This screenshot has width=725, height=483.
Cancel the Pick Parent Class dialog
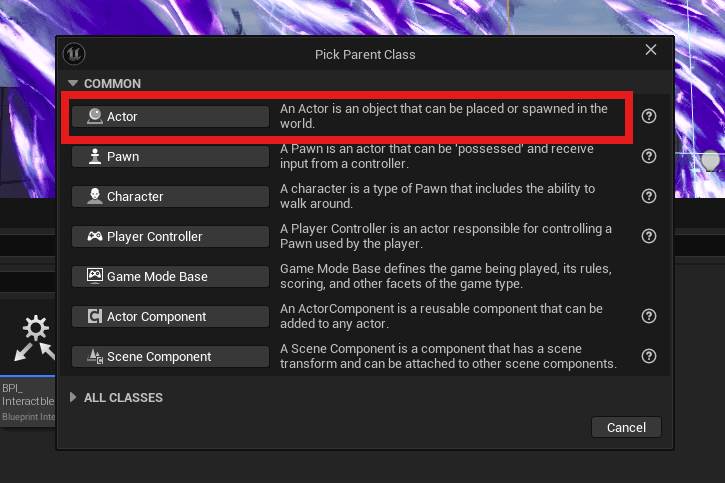(626, 428)
